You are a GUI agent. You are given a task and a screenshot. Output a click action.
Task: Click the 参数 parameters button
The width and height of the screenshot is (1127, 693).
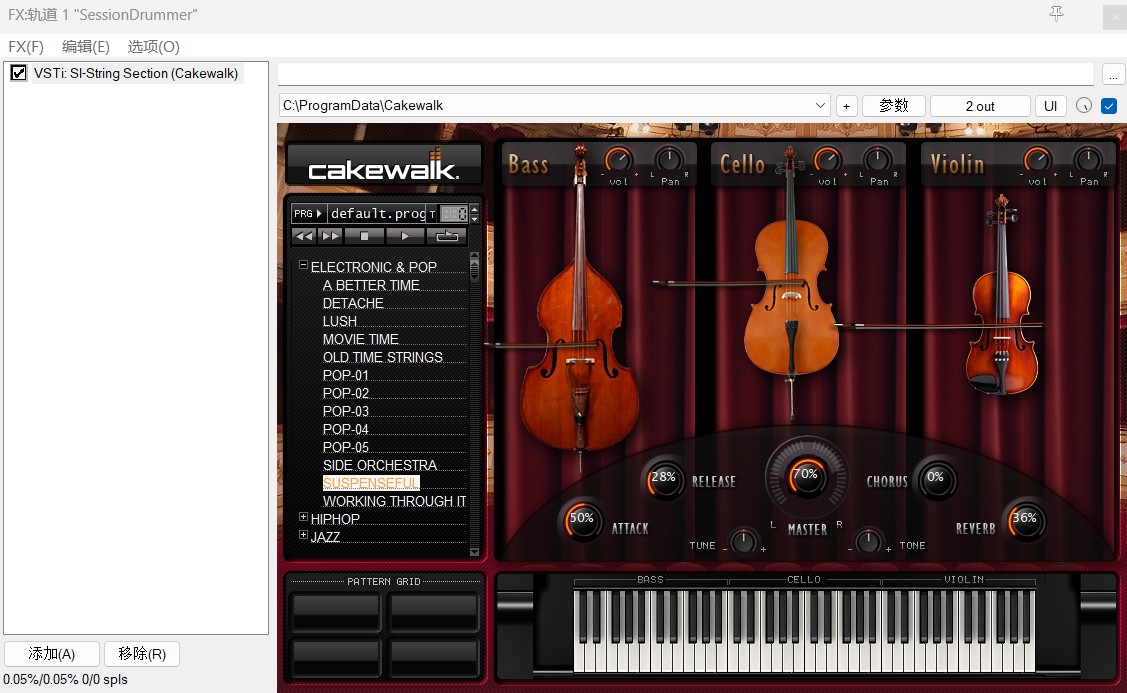point(893,106)
